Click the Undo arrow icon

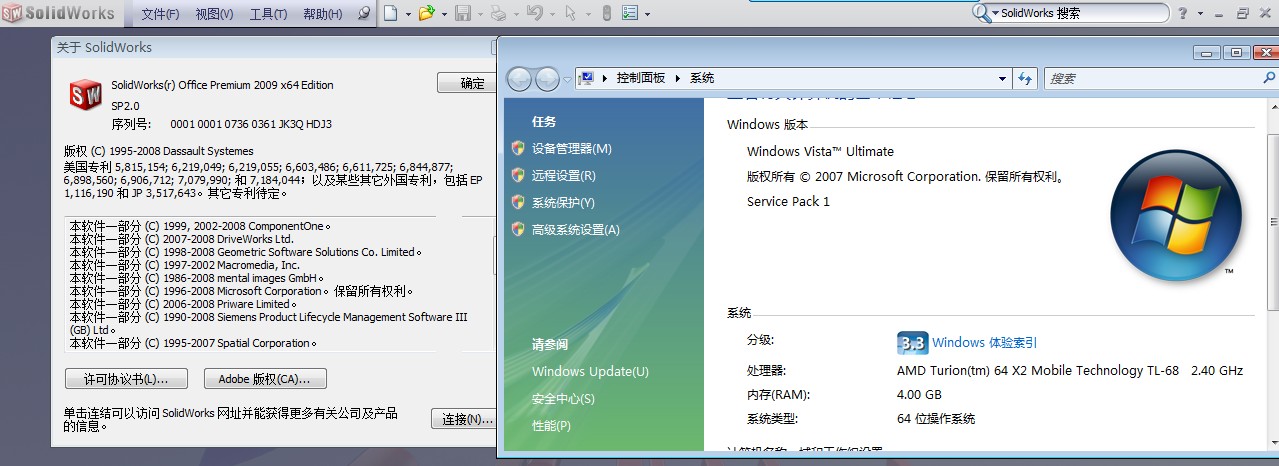534,14
